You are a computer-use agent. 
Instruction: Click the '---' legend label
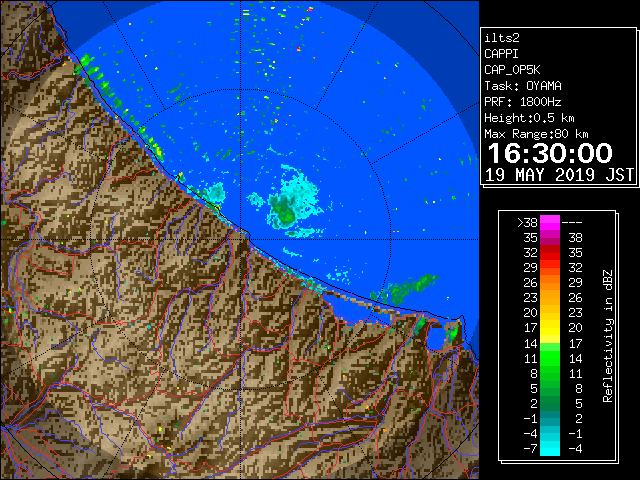click(x=572, y=223)
